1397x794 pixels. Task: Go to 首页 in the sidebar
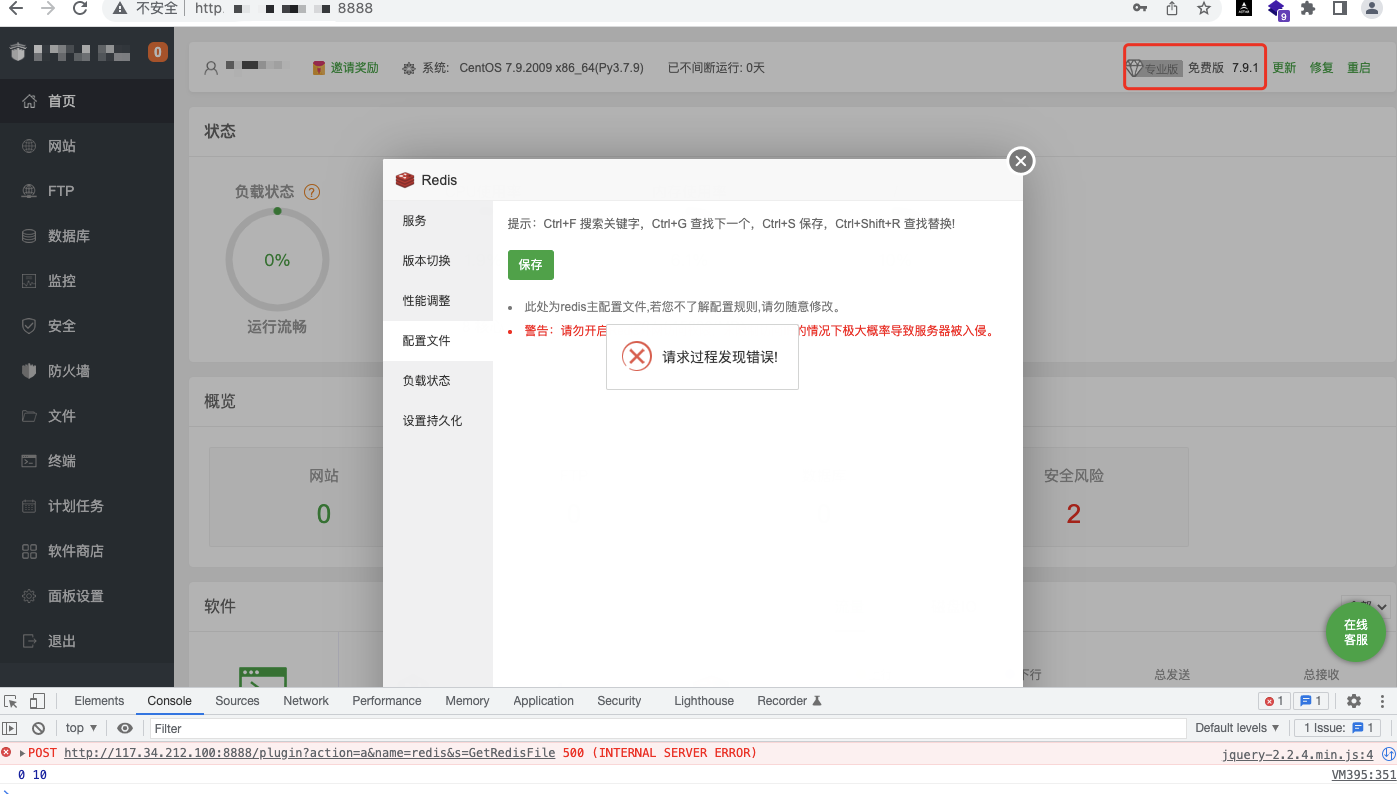87,101
